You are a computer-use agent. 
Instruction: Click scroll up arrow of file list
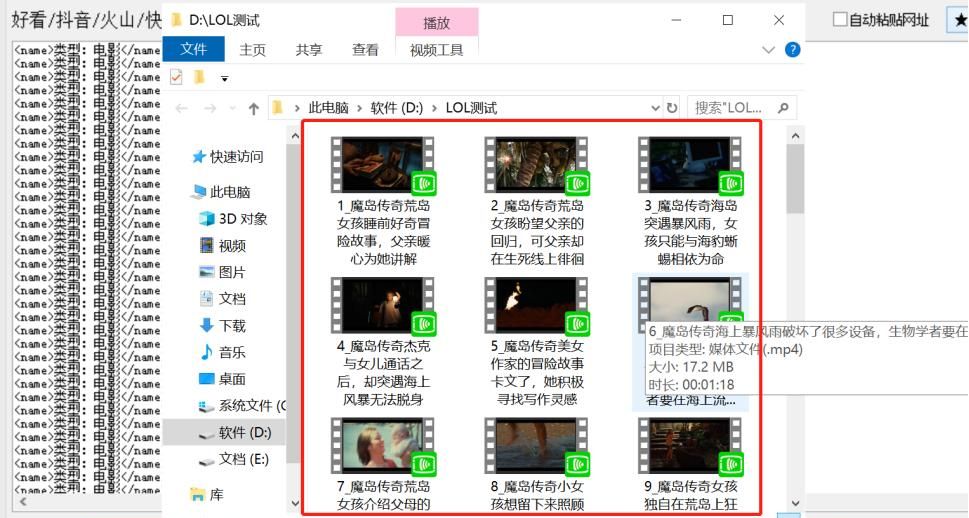(795, 136)
